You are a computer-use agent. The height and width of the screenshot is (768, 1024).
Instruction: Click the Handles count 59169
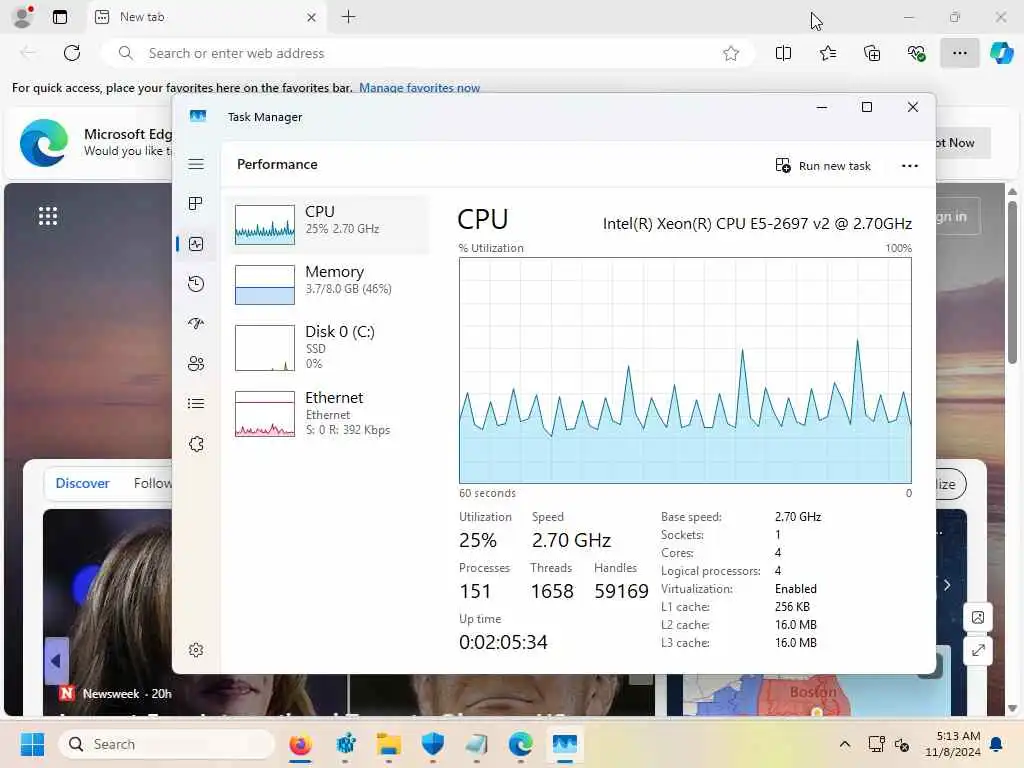(x=621, y=591)
